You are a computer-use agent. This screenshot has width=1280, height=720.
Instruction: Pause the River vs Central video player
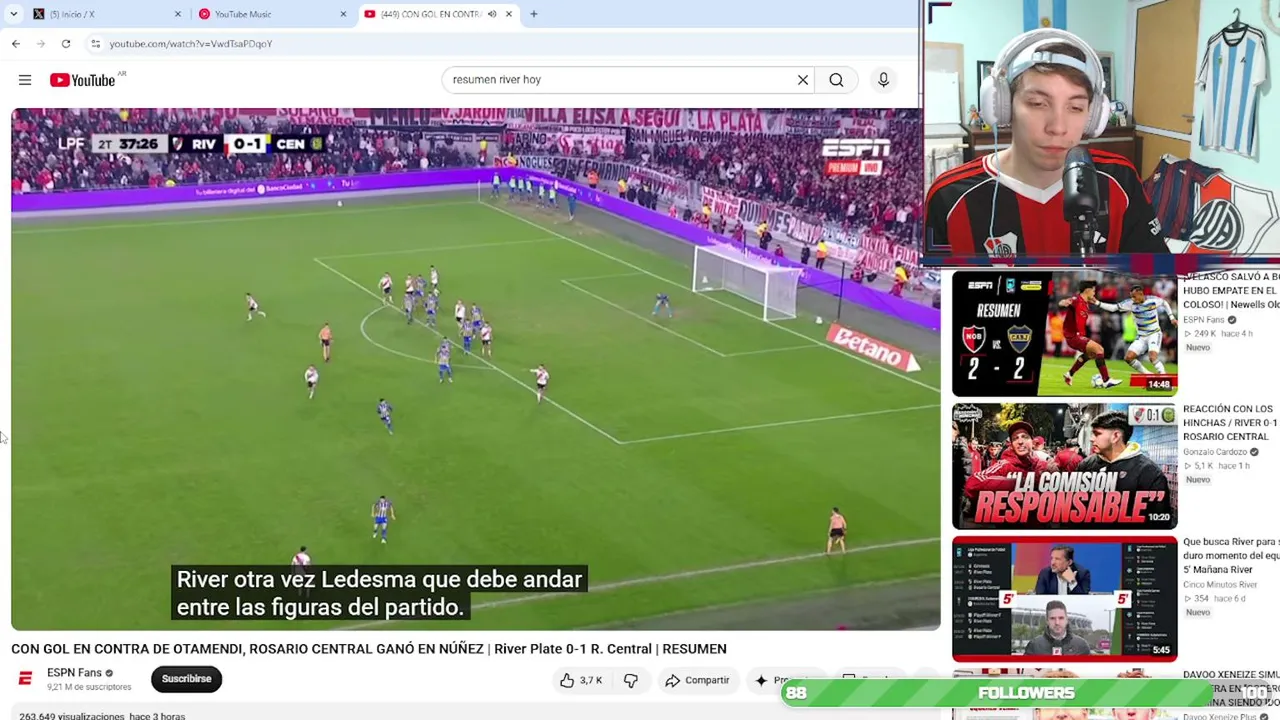pos(475,369)
